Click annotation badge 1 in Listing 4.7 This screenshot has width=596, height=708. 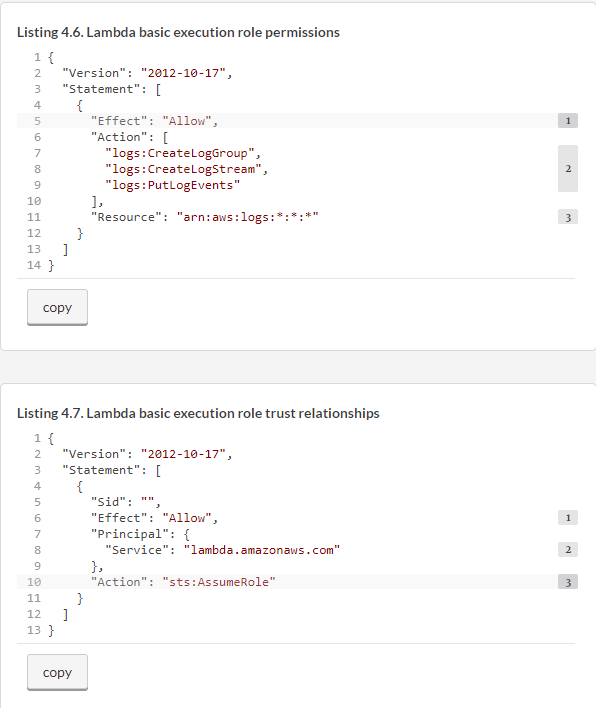(x=568, y=518)
